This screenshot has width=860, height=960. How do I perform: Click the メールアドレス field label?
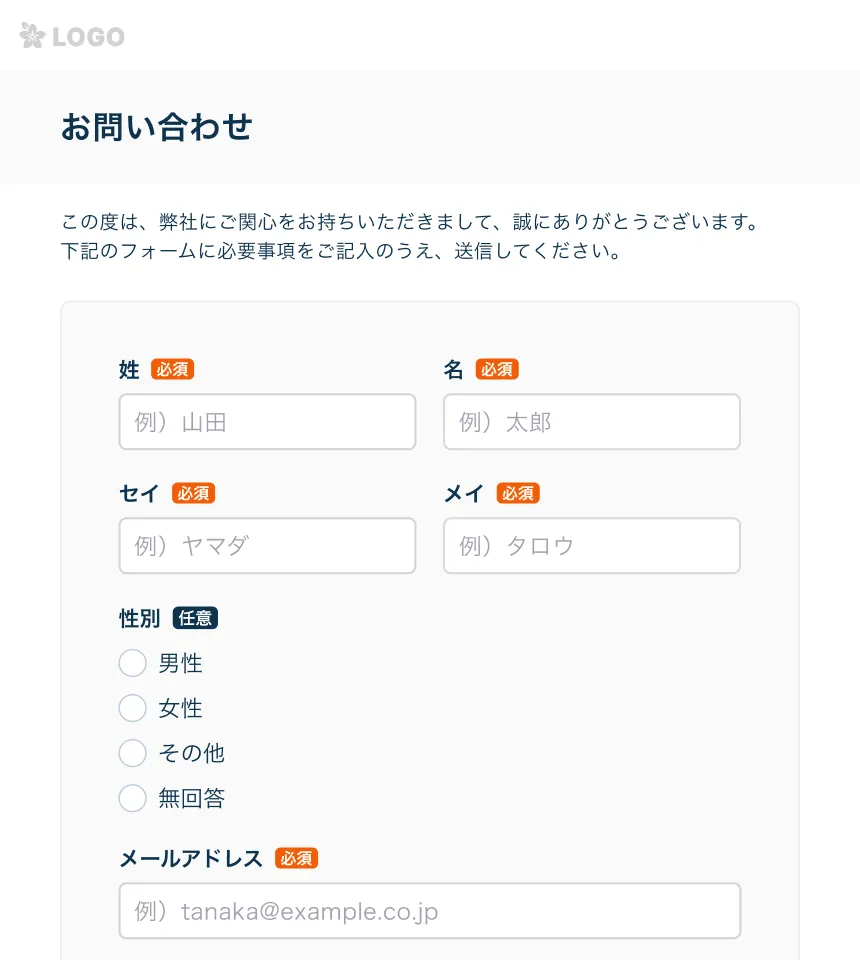[191, 858]
